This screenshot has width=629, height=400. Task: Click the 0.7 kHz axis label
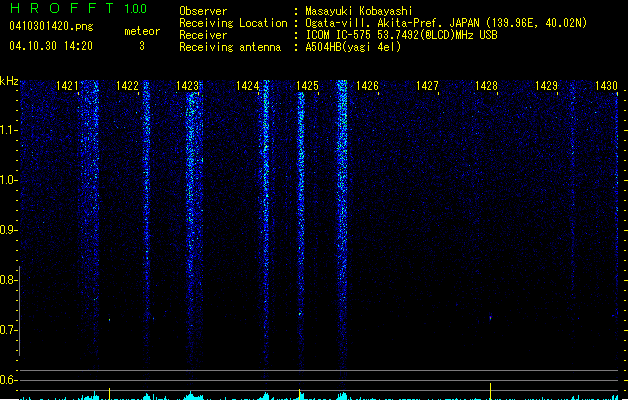[x=8, y=330]
